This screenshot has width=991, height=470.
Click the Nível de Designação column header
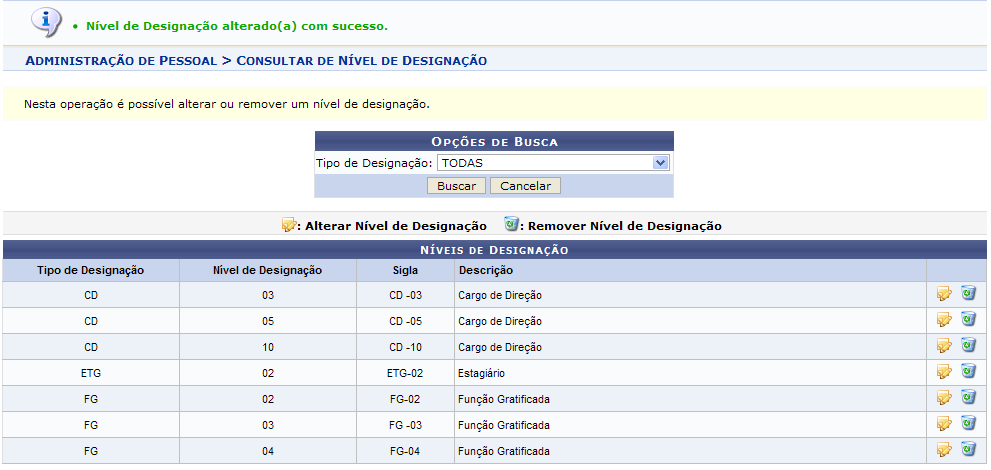267,270
